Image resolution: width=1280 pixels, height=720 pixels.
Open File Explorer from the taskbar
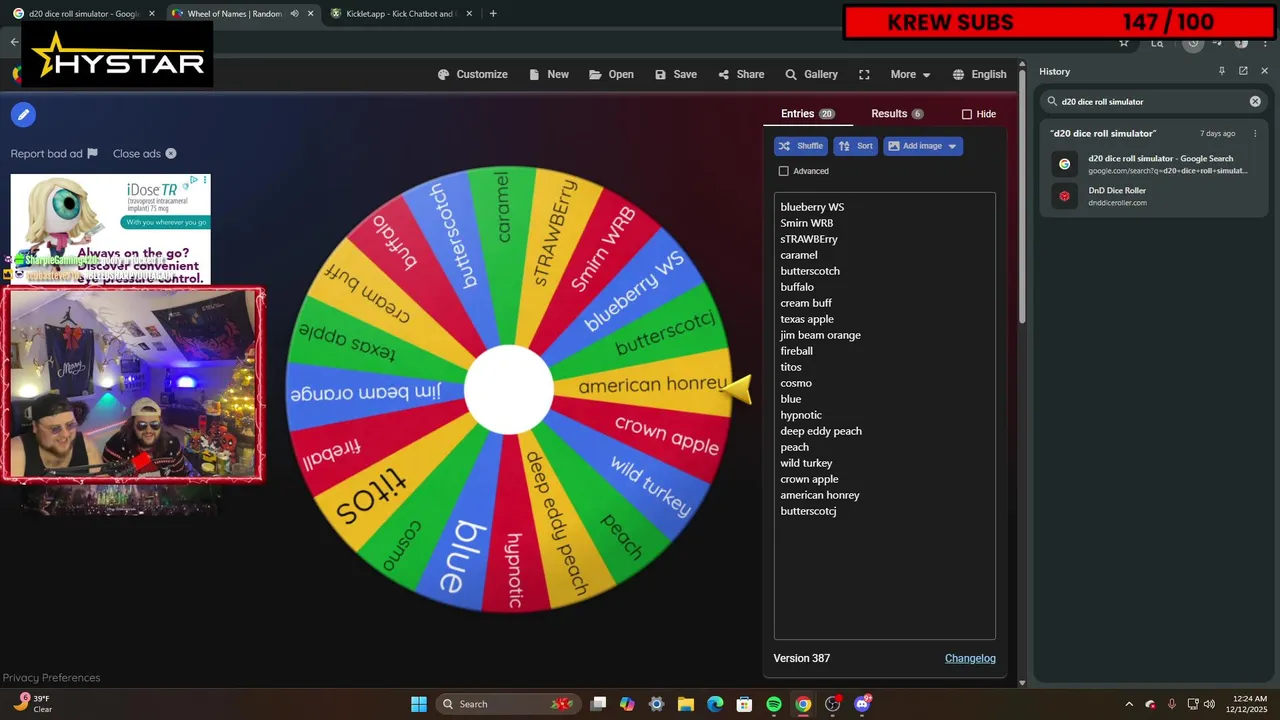coord(685,704)
